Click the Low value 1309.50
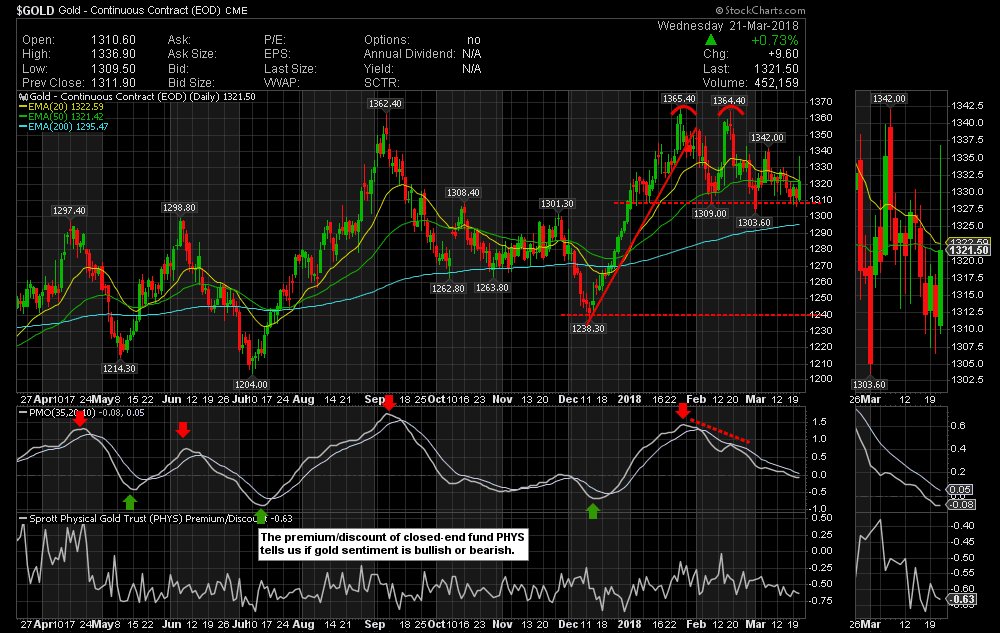Screen dimensions: 1000x633 [x=114, y=69]
